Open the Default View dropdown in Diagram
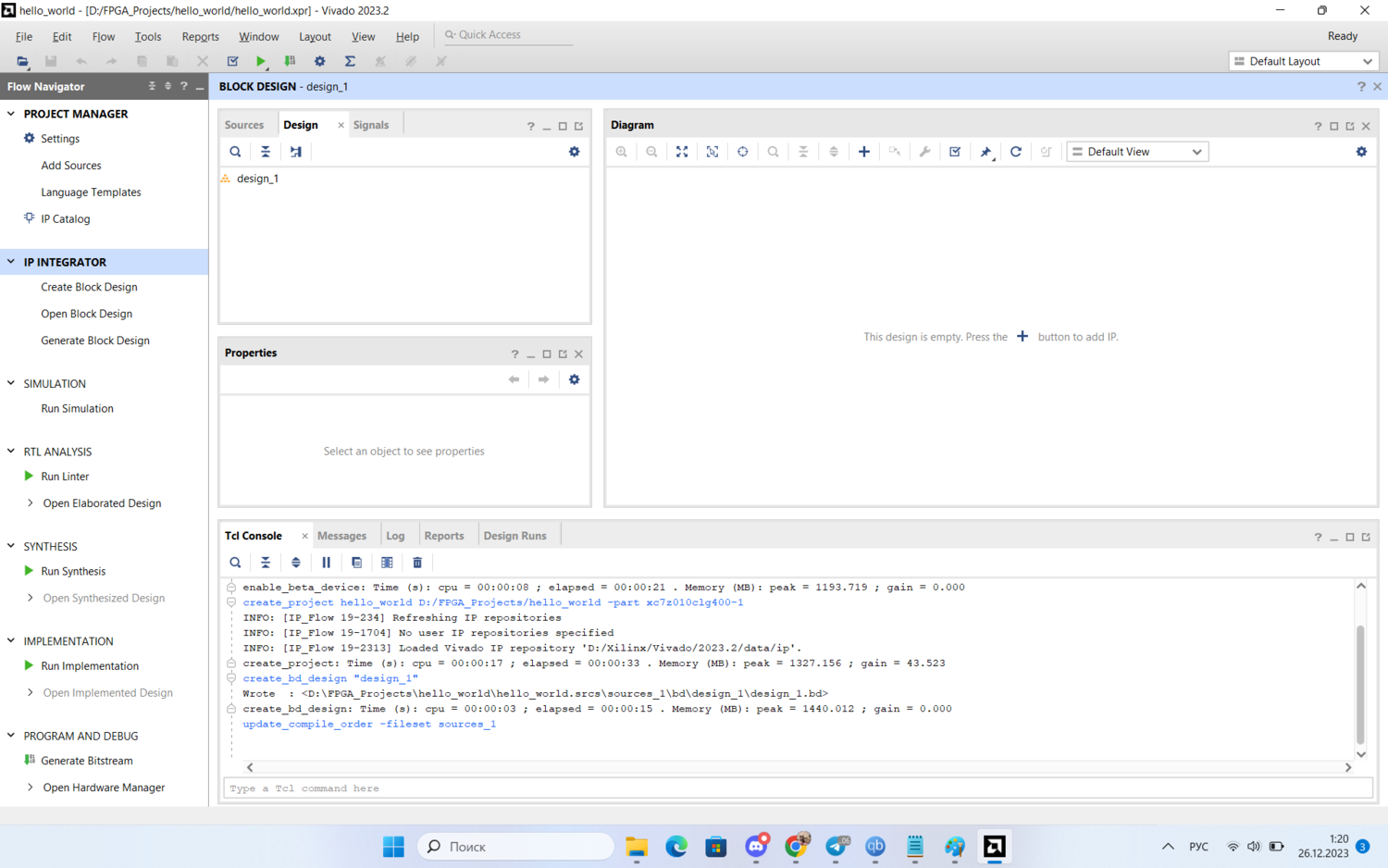Screen dimensions: 1388x868 click(x=1137, y=152)
